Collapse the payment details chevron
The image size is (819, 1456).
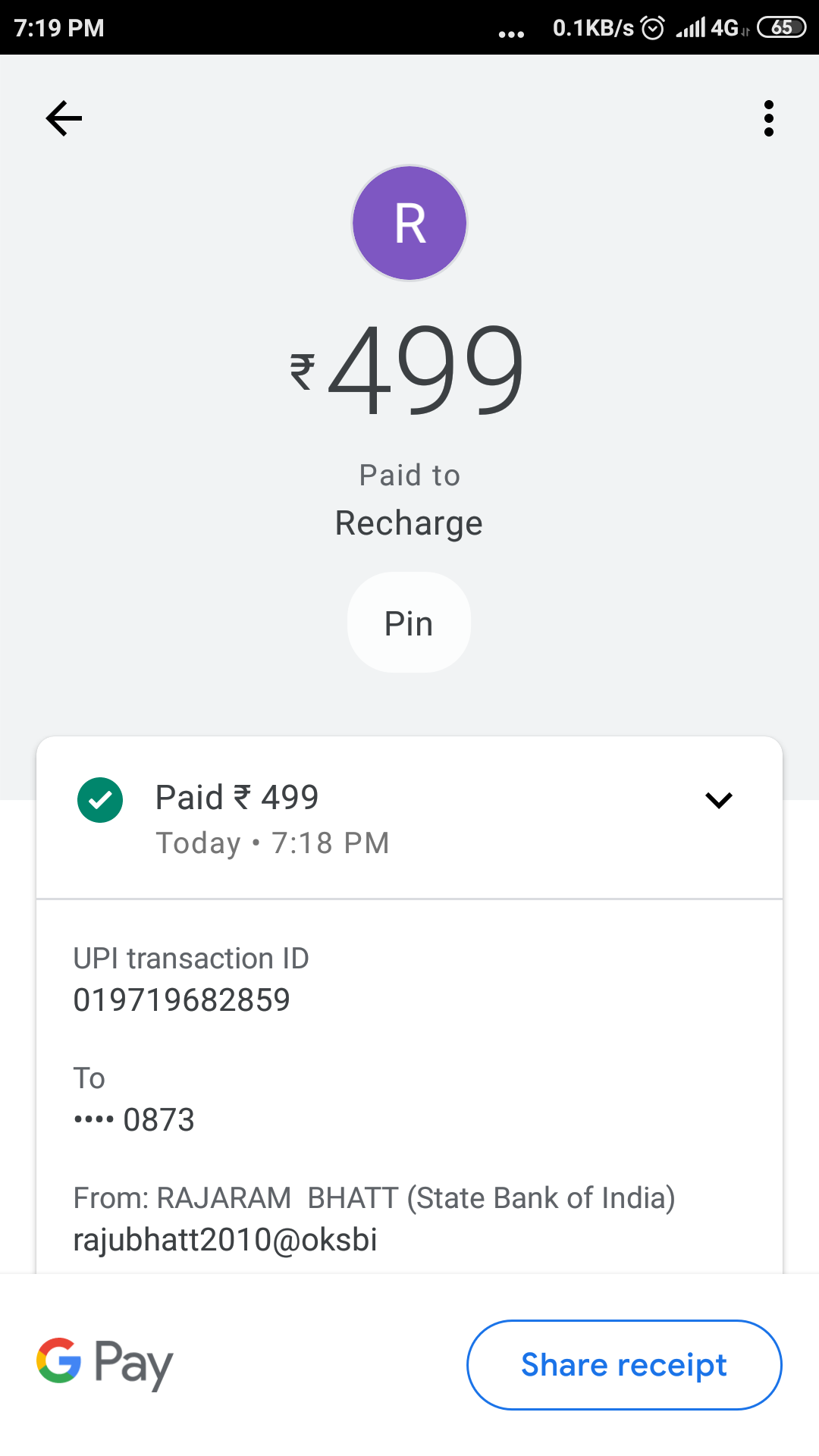(718, 800)
